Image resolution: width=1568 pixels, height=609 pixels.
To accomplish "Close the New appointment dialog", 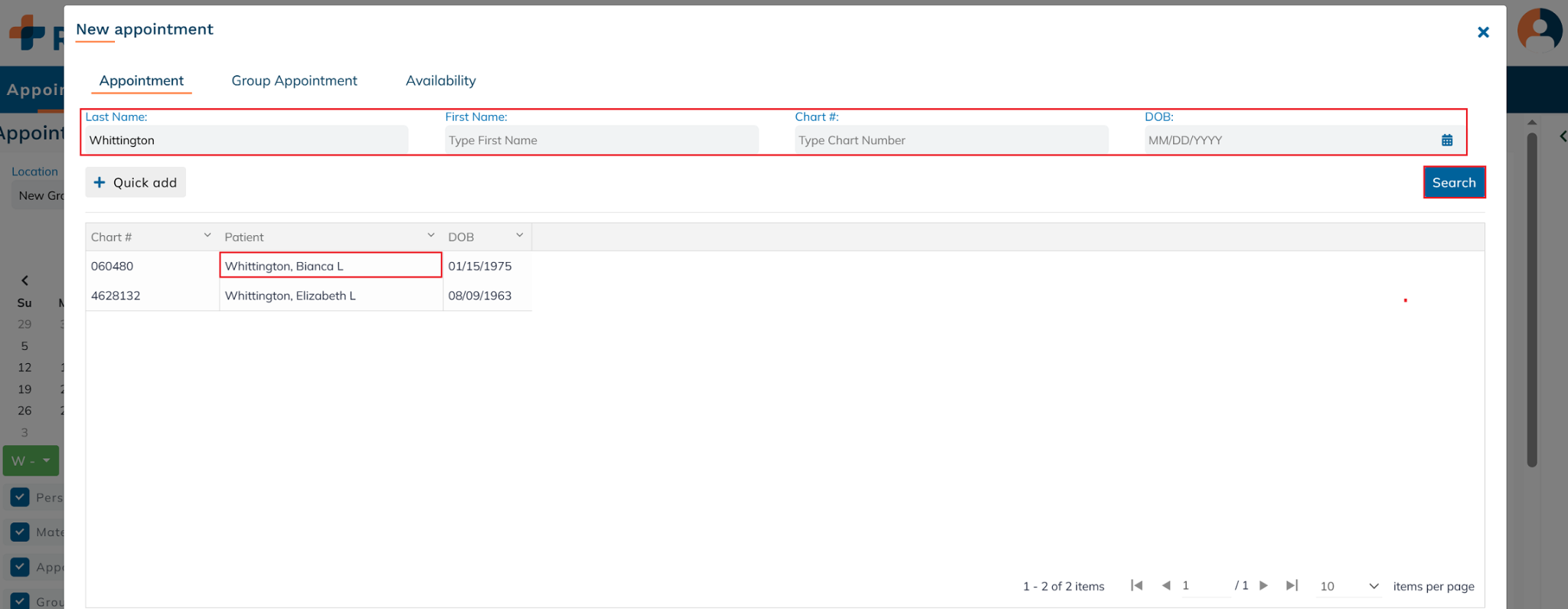I will [1483, 32].
